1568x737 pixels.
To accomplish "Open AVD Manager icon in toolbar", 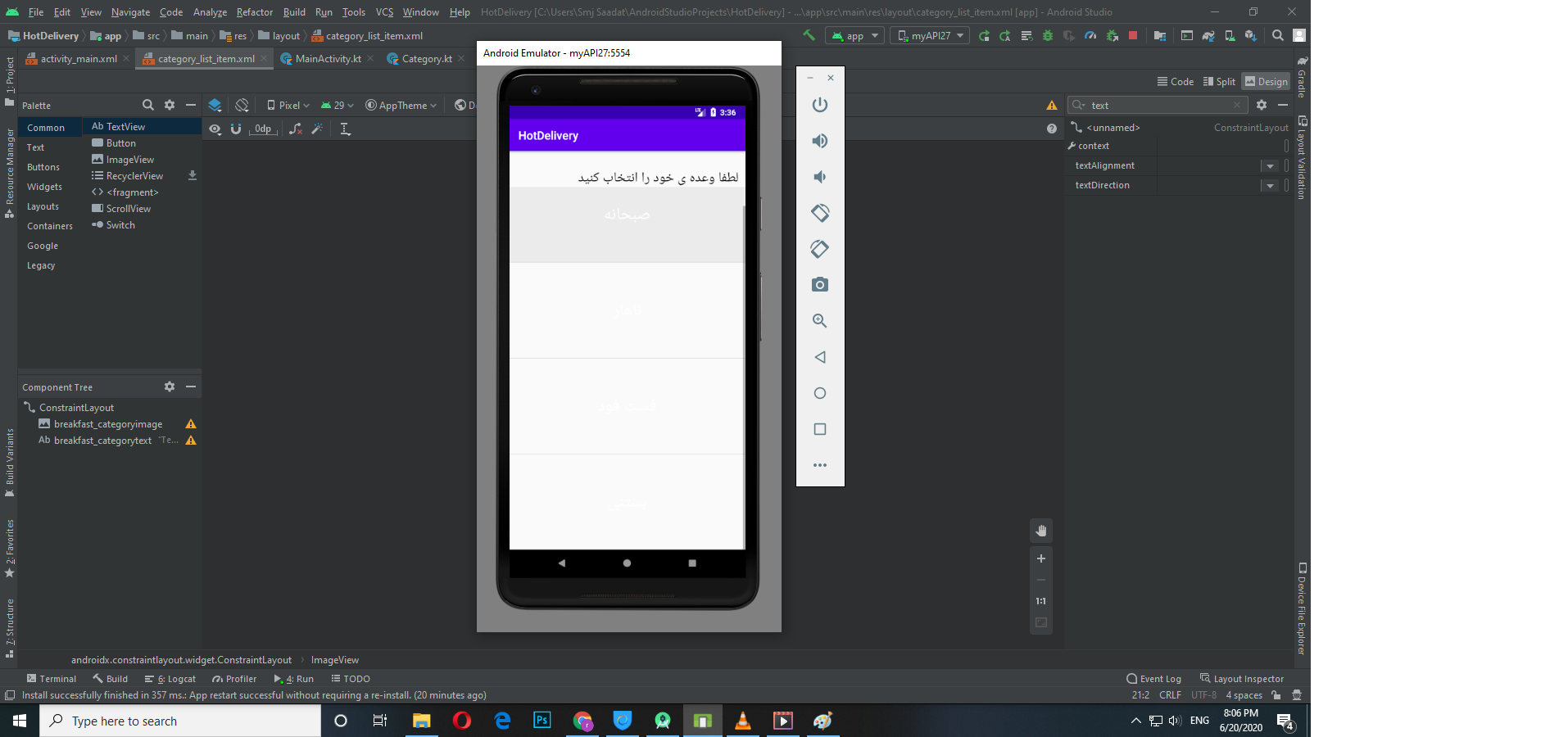I will (1230, 36).
